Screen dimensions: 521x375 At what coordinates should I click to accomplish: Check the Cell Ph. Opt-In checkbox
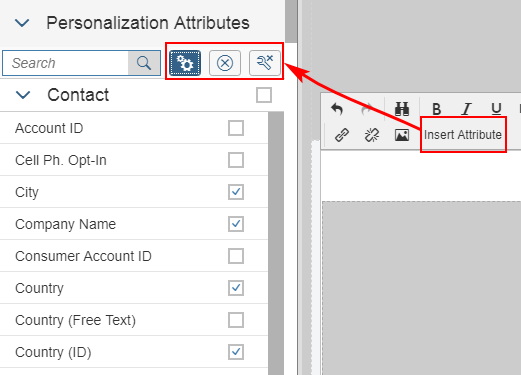coord(236,160)
